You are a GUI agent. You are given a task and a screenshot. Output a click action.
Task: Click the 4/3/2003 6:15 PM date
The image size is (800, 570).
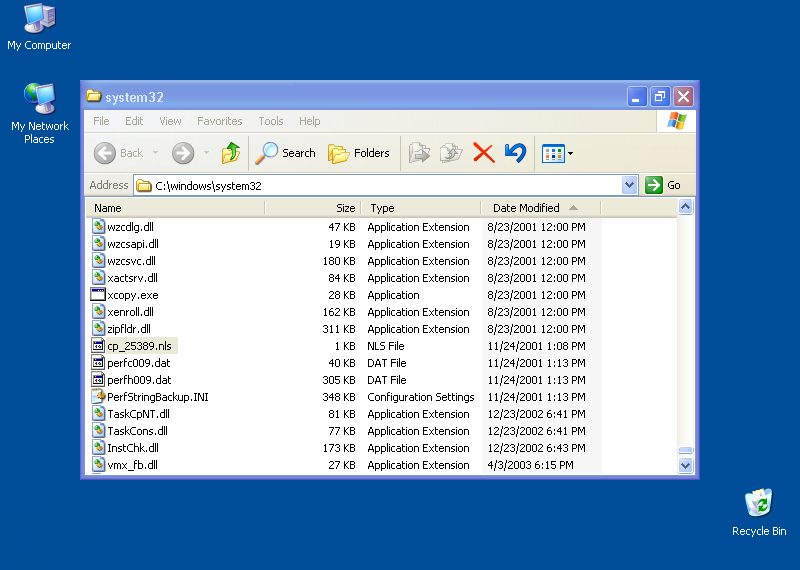pyautogui.click(x=530, y=465)
